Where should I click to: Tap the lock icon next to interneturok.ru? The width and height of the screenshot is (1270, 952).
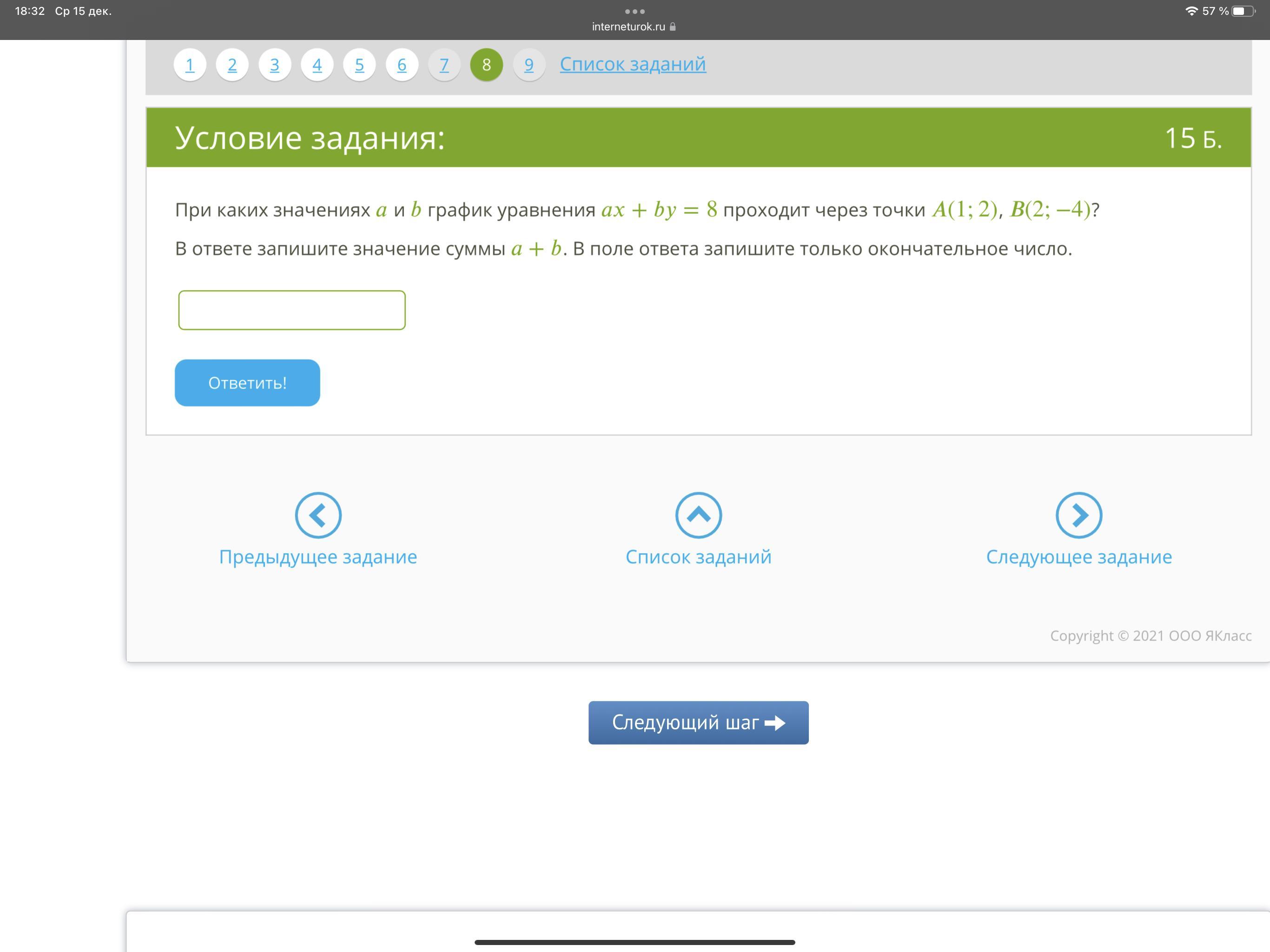[673, 27]
